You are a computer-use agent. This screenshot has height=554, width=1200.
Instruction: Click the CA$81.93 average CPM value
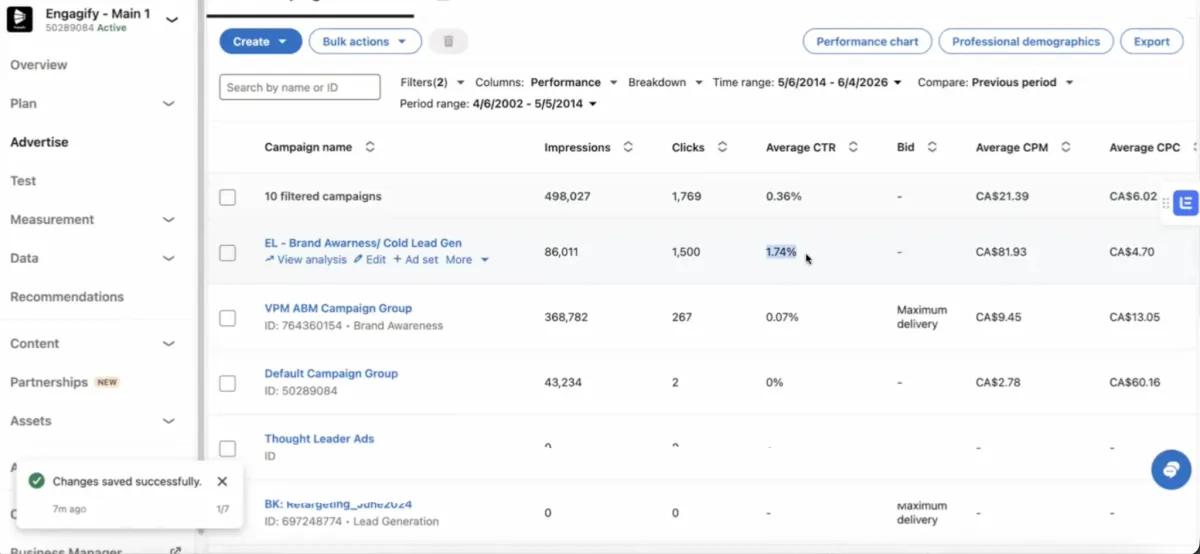pos(1002,252)
